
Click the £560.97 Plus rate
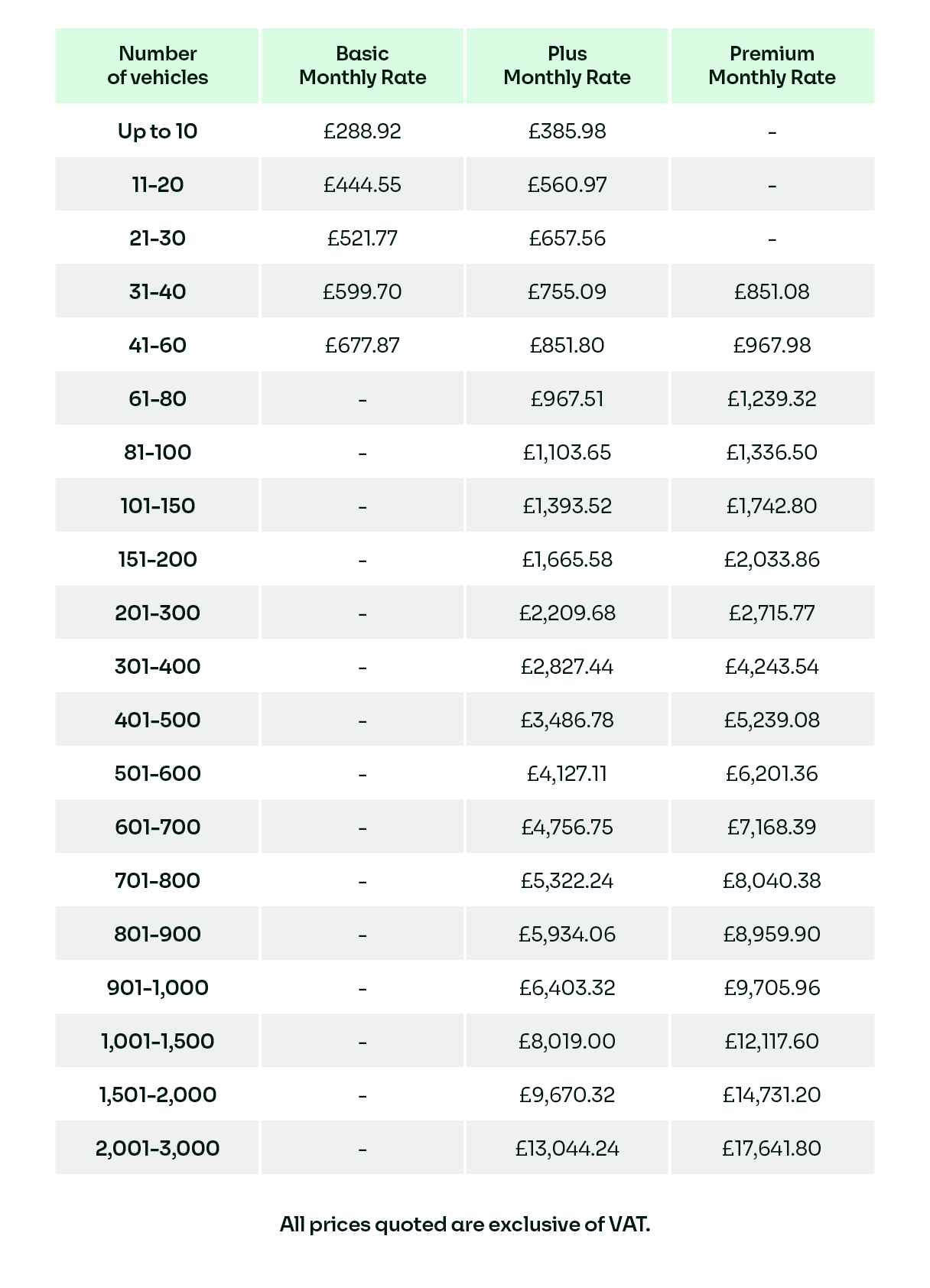(x=567, y=185)
